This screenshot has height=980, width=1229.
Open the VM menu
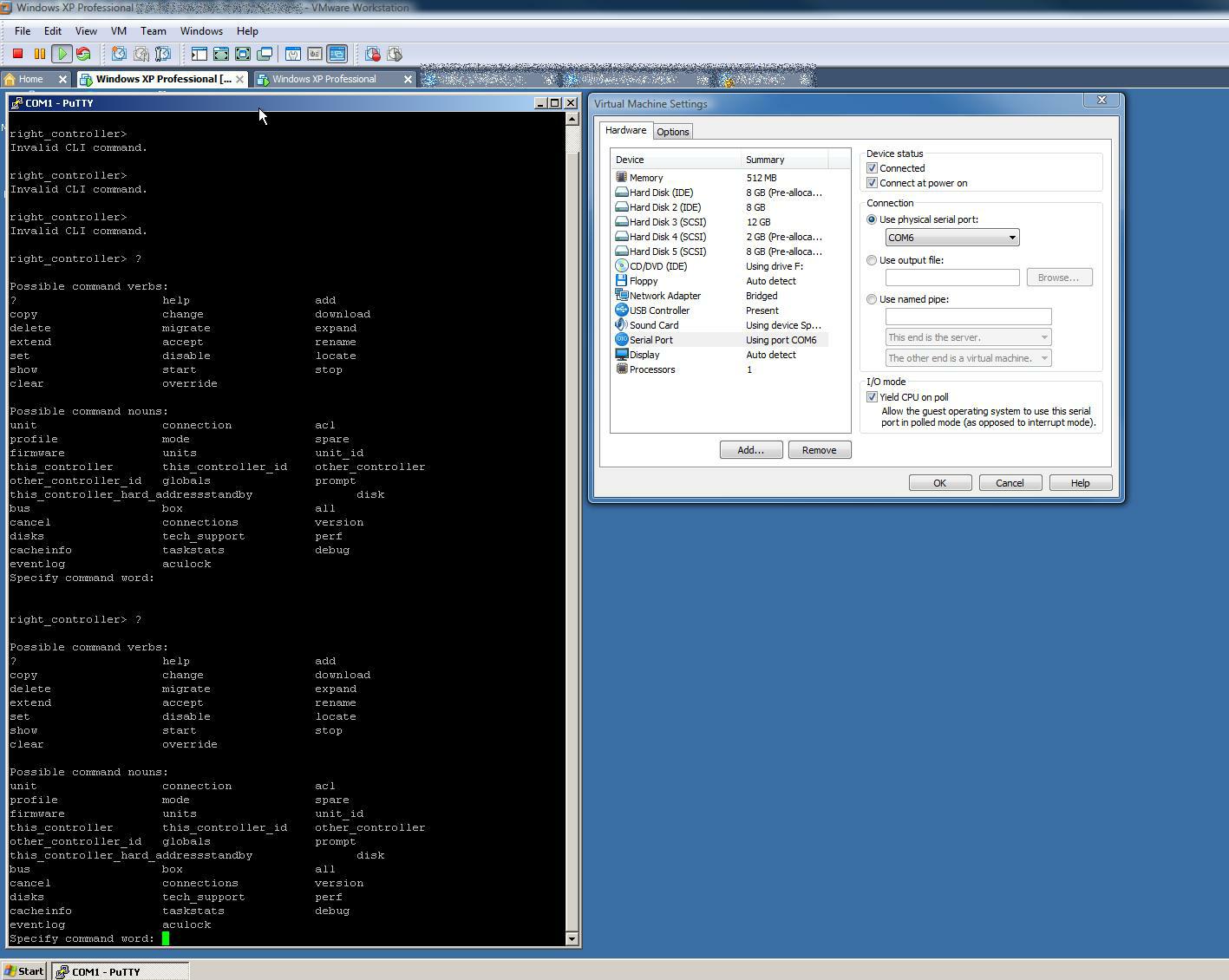coord(118,30)
